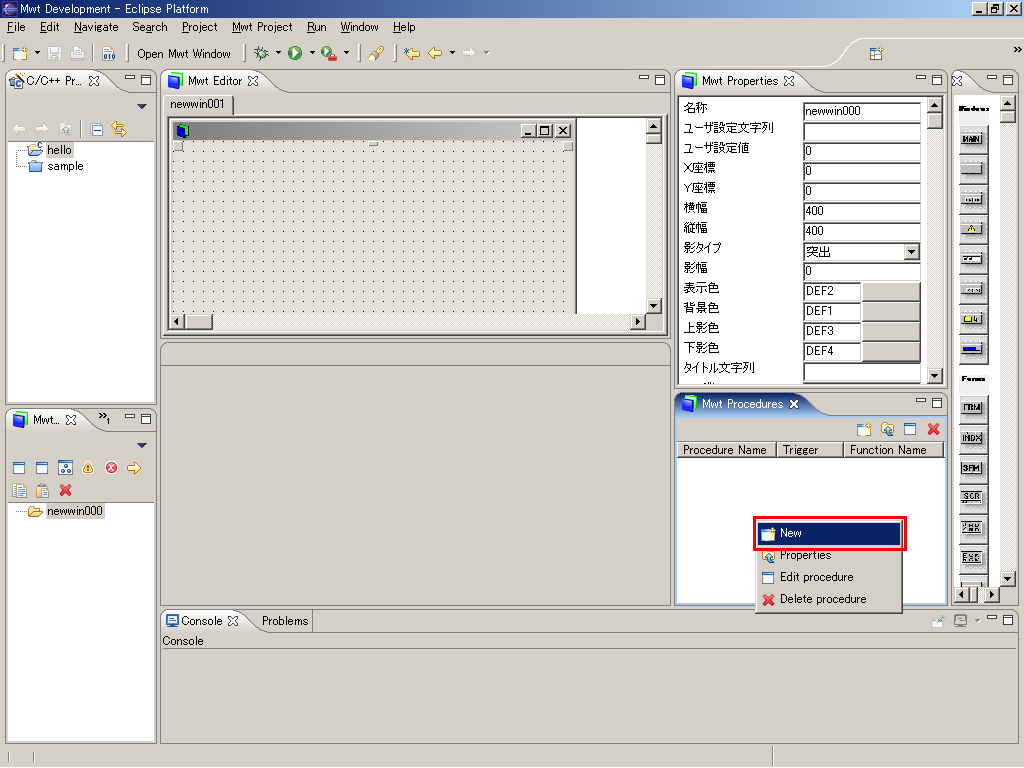This screenshot has height=768, width=1024.
Task: Pick 表示色 DEF2 color button
Action: [x=891, y=291]
